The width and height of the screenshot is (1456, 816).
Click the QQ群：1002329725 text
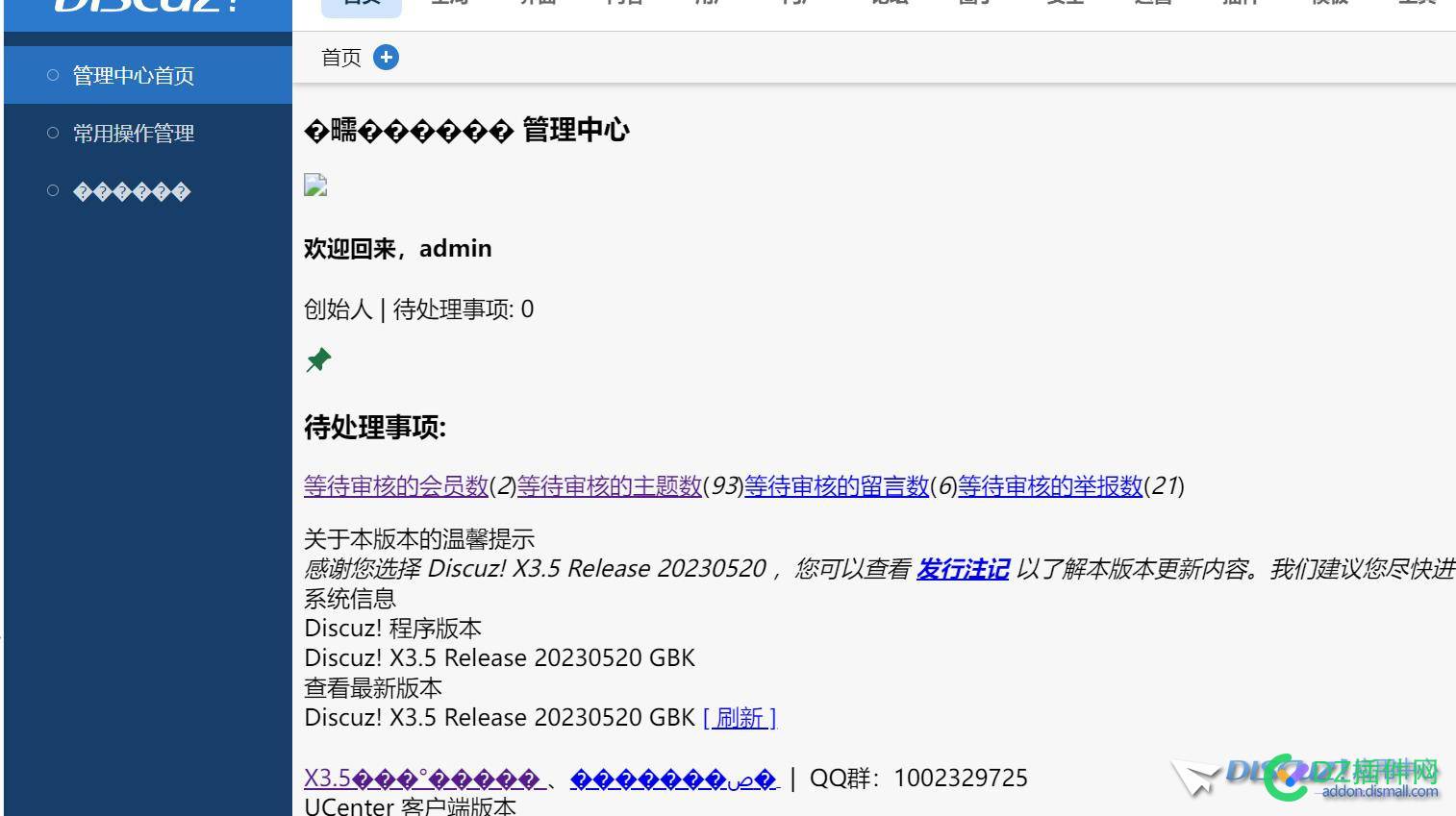point(918,778)
